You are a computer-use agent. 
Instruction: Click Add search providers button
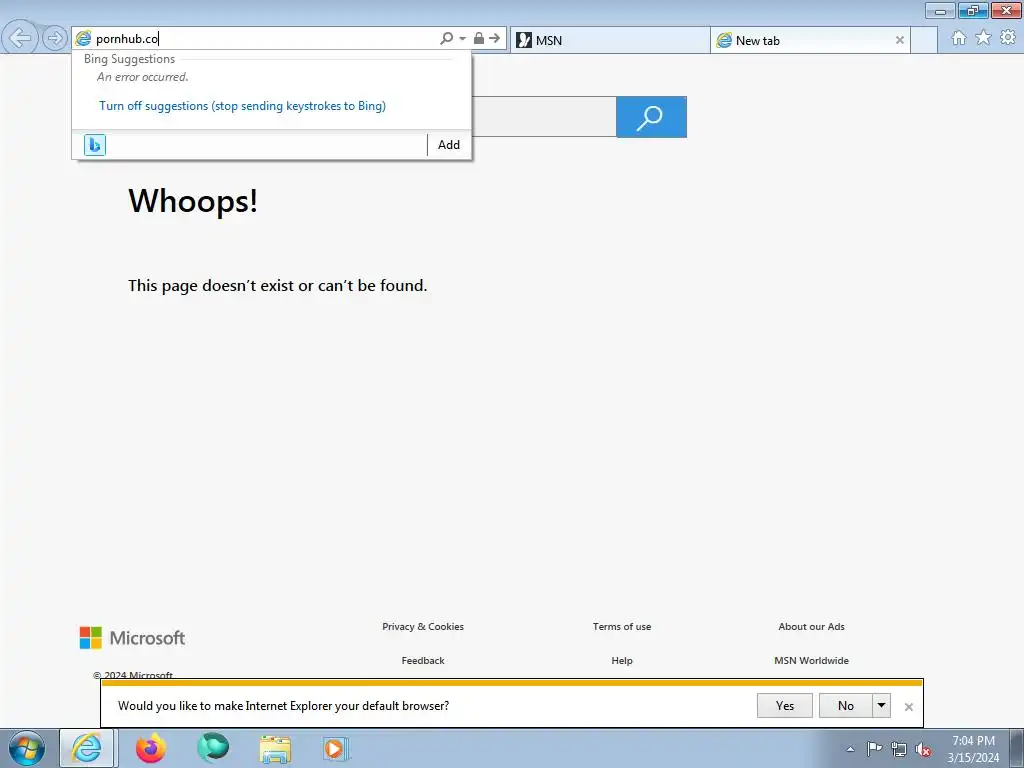(x=449, y=145)
